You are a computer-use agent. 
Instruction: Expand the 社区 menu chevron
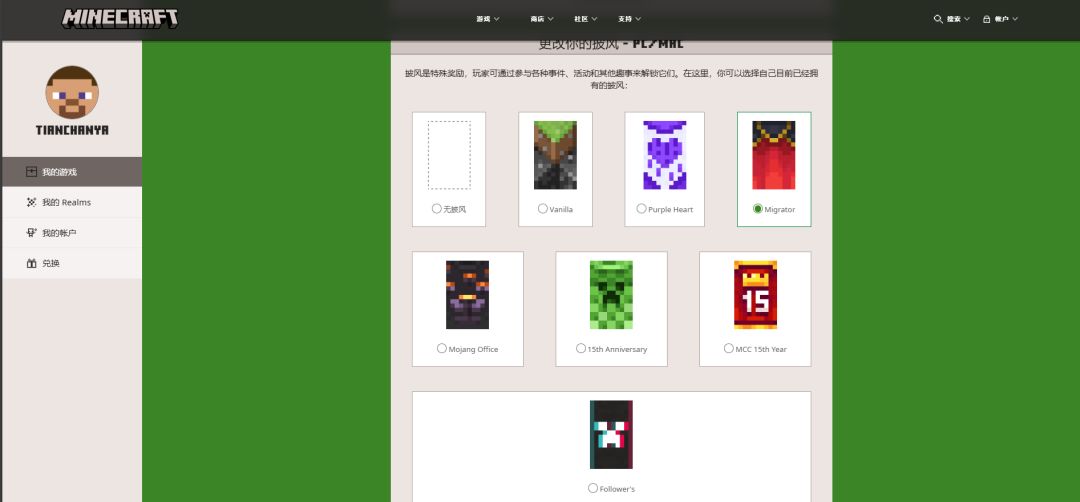coord(594,19)
